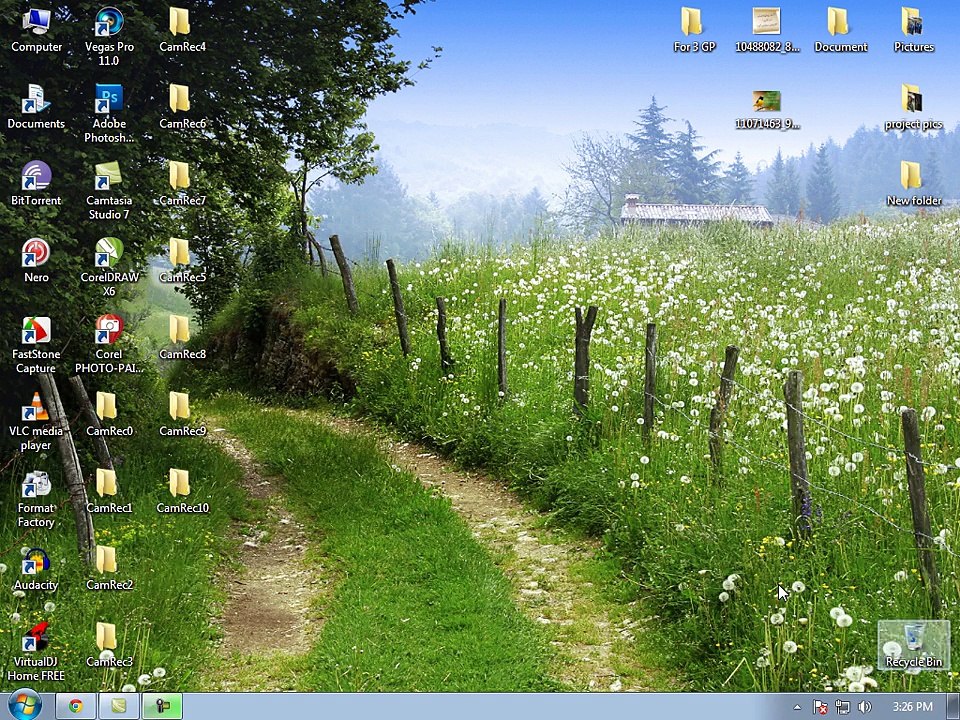This screenshot has width=960, height=720.
Task: Click the green note app taskbar button
Action: tap(118, 707)
